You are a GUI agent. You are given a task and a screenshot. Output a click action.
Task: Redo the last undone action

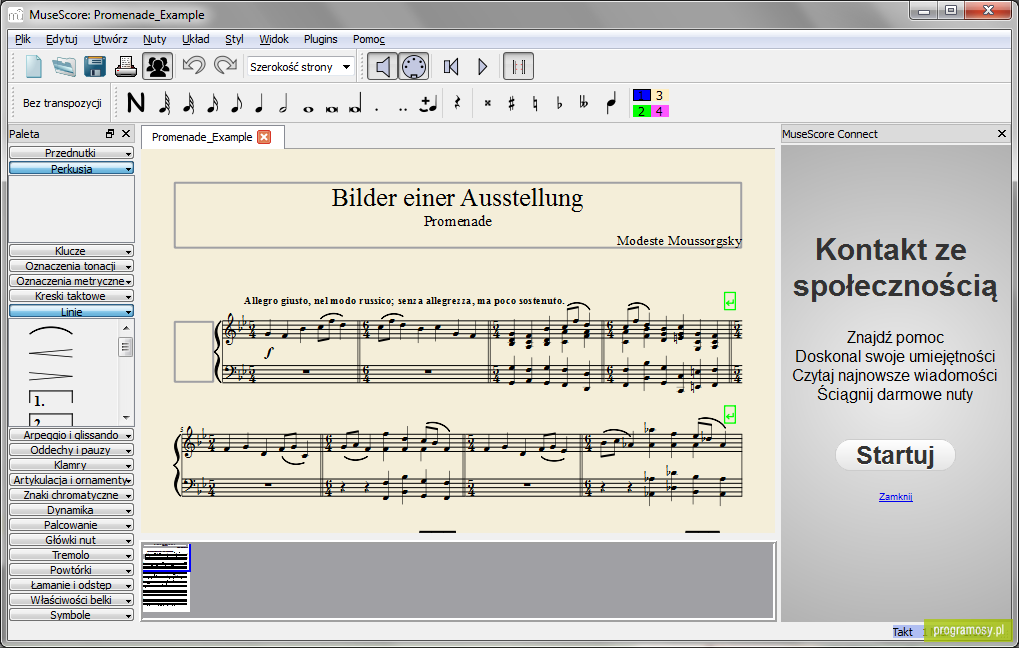(x=226, y=66)
